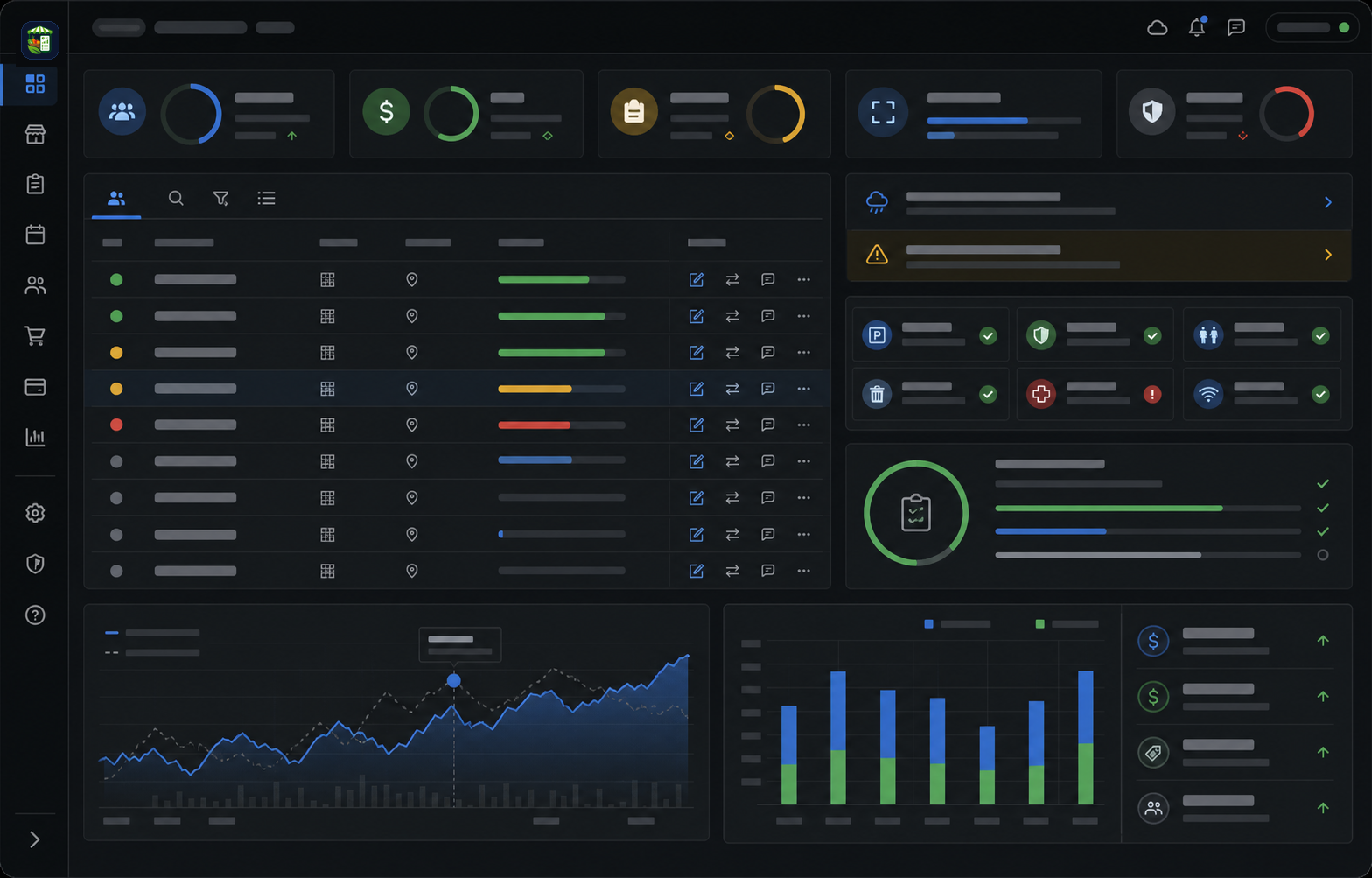Click the green check on the green shield tile
Viewport: 1372px width, 878px height.
(x=1152, y=335)
